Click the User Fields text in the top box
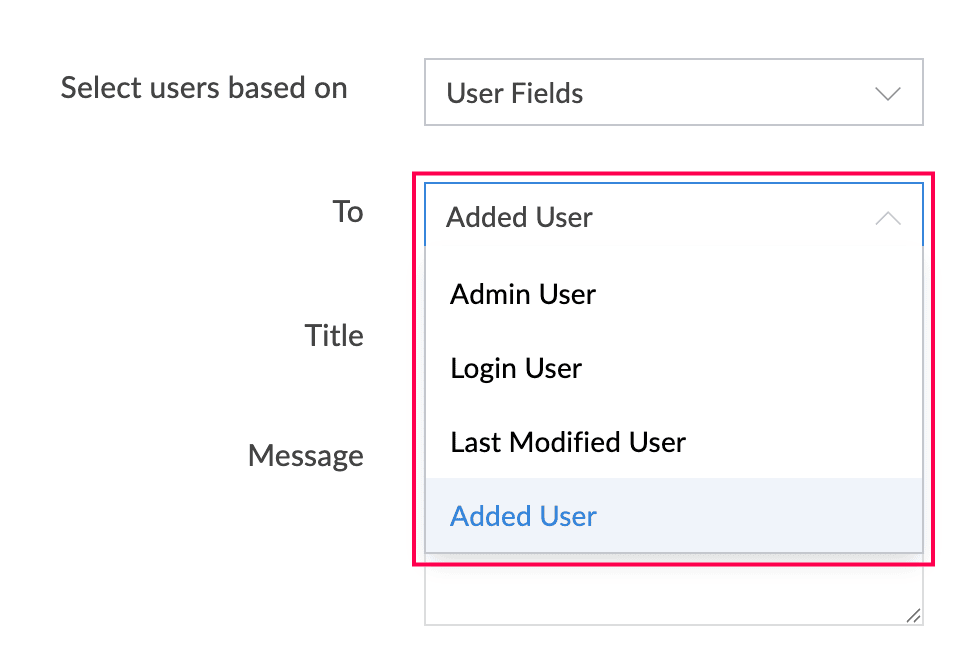 (514, 94)
